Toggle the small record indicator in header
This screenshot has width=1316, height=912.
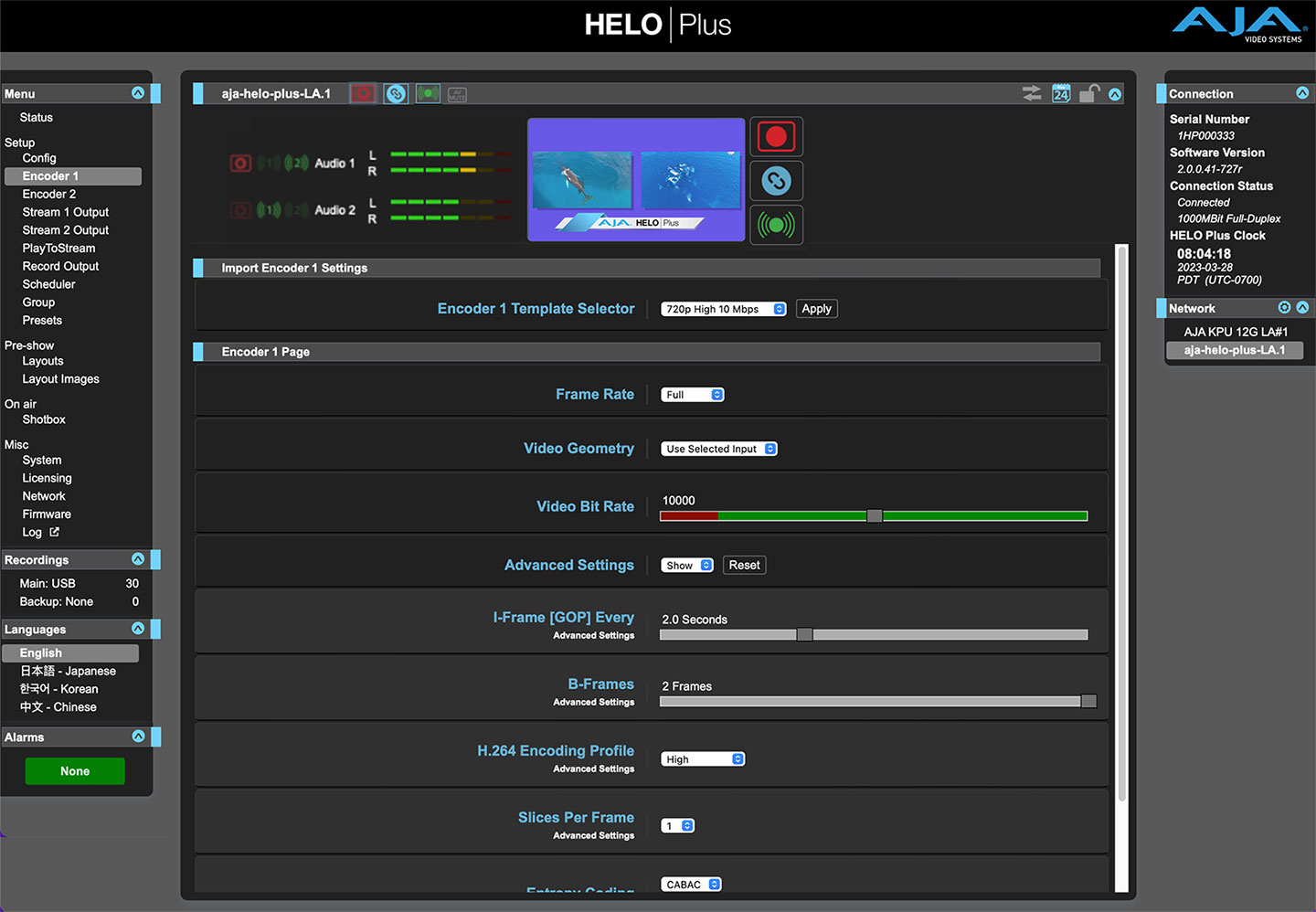click(x=363, y=94)
